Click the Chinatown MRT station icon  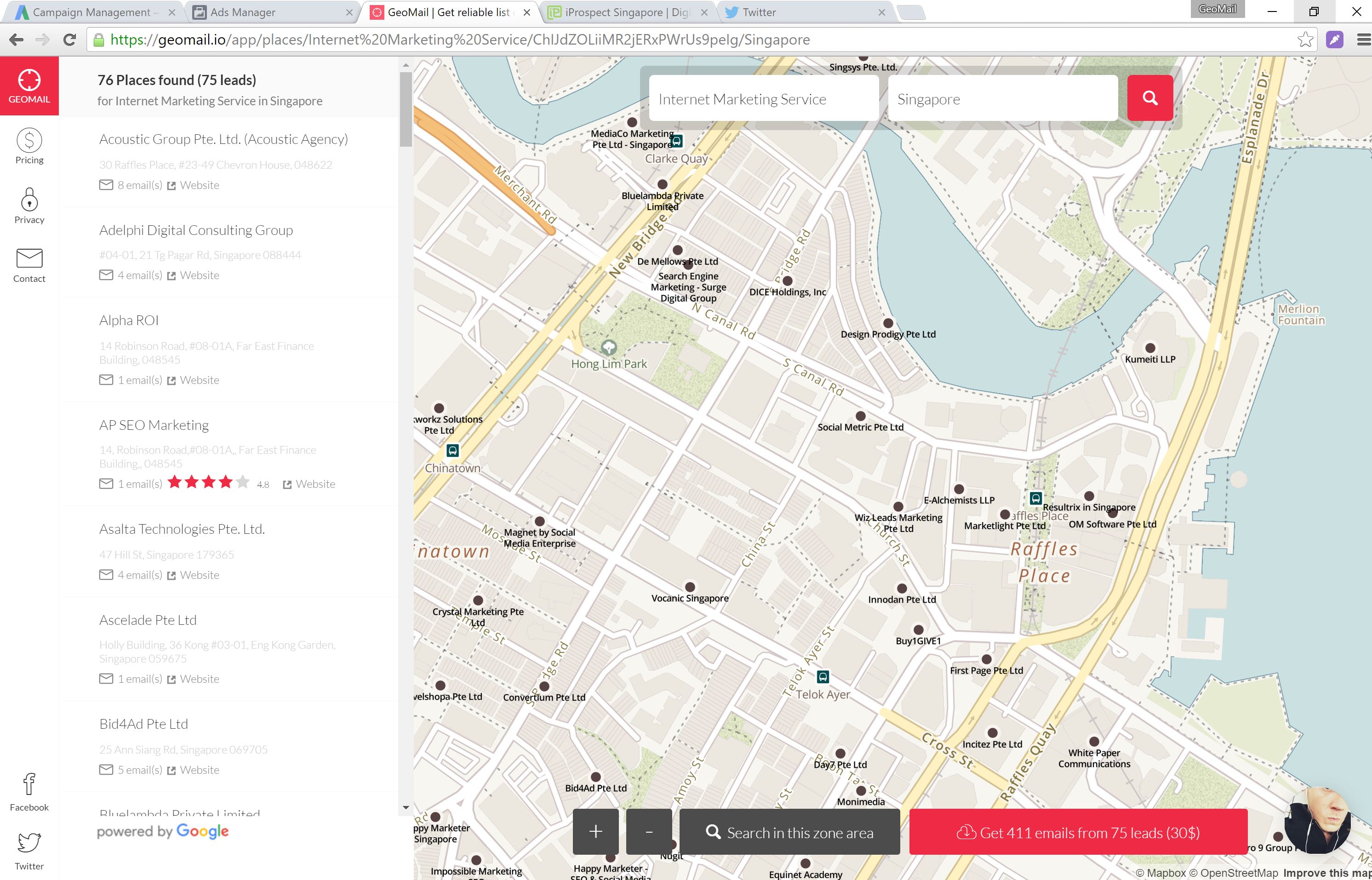pyautogui.click(x=452, y=450)
